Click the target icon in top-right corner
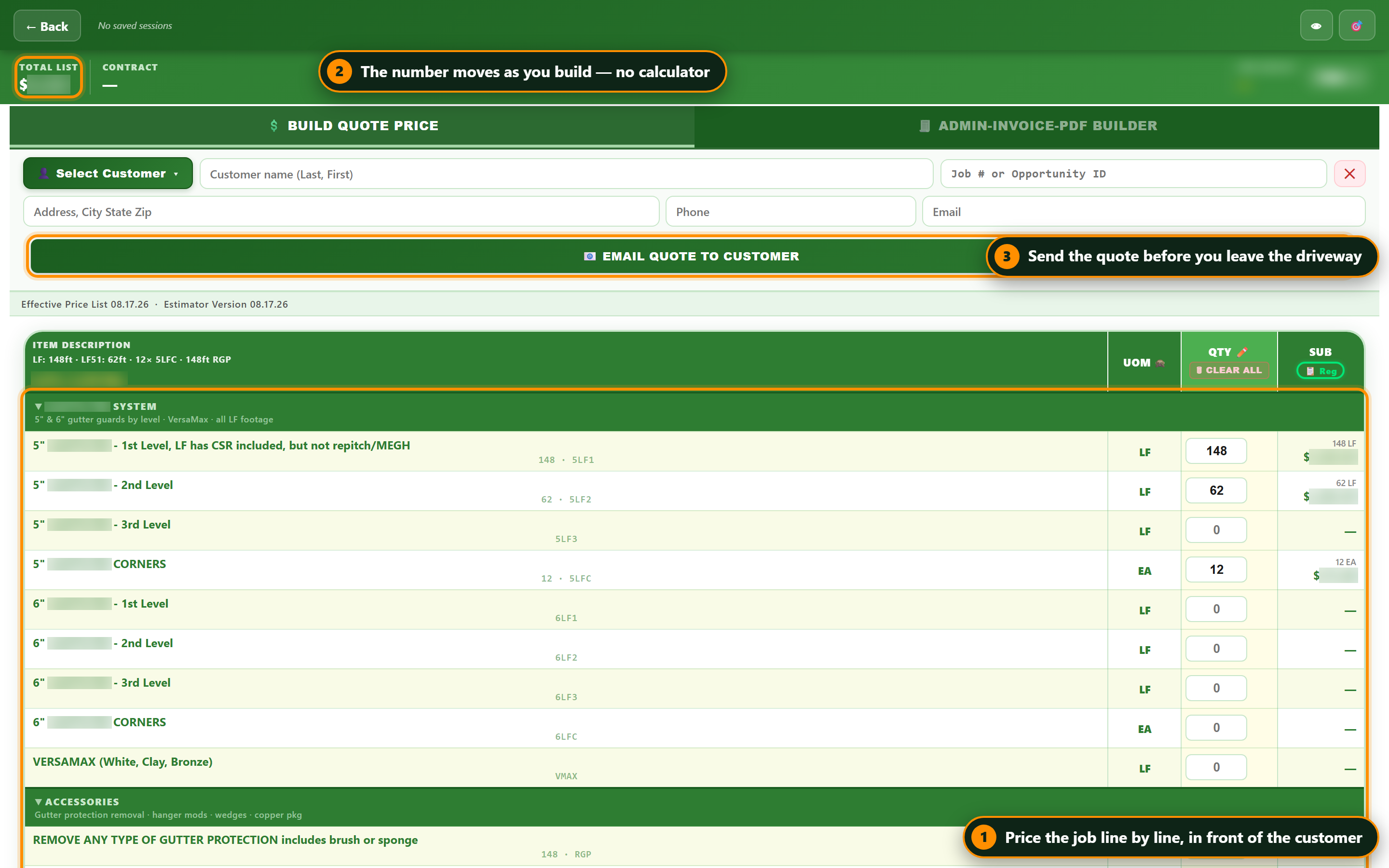This screenshot has width=1389, height=868. point(1356,26)
